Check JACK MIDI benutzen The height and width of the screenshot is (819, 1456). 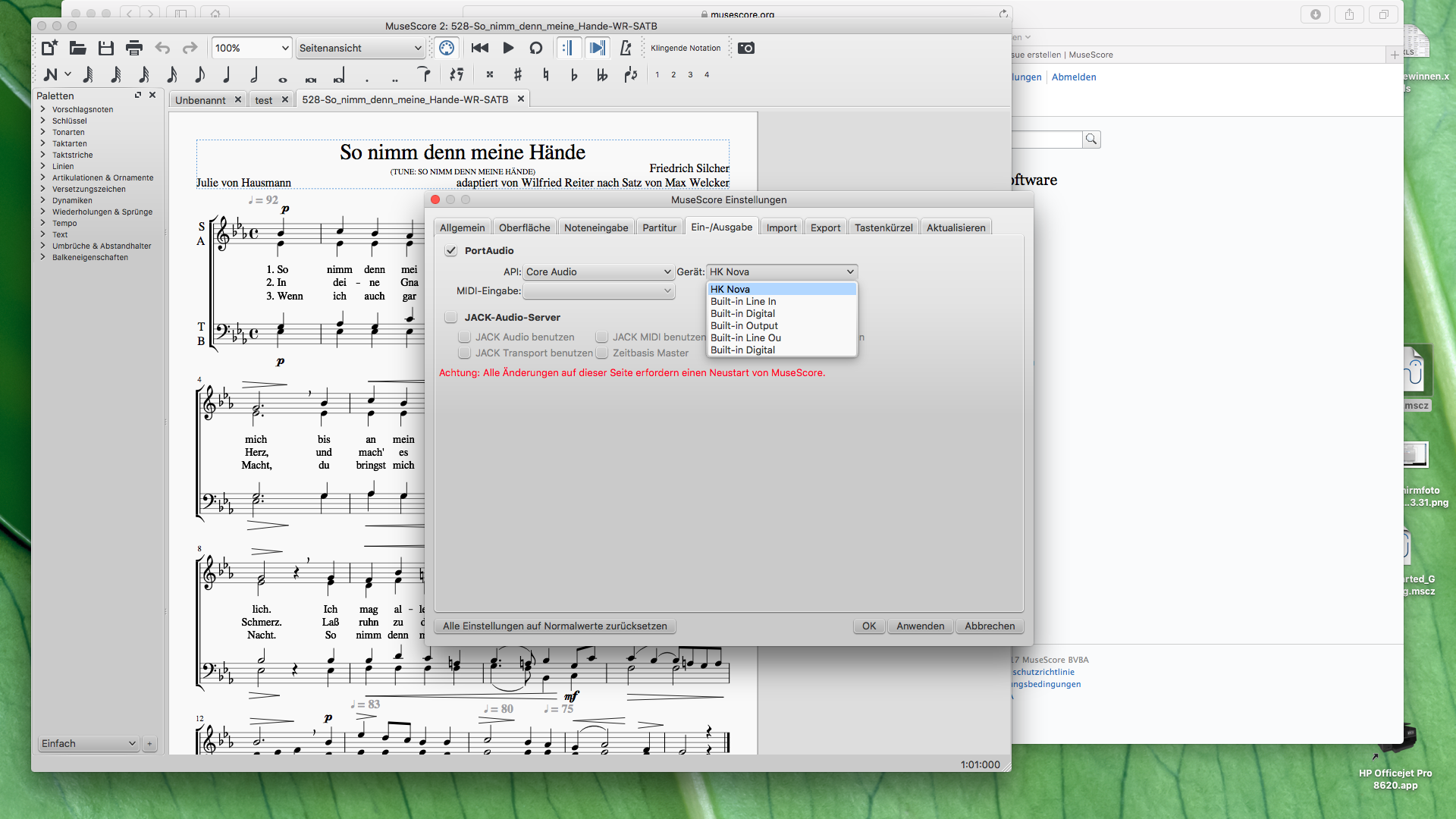pyautogui.click(x=602, y=337)
